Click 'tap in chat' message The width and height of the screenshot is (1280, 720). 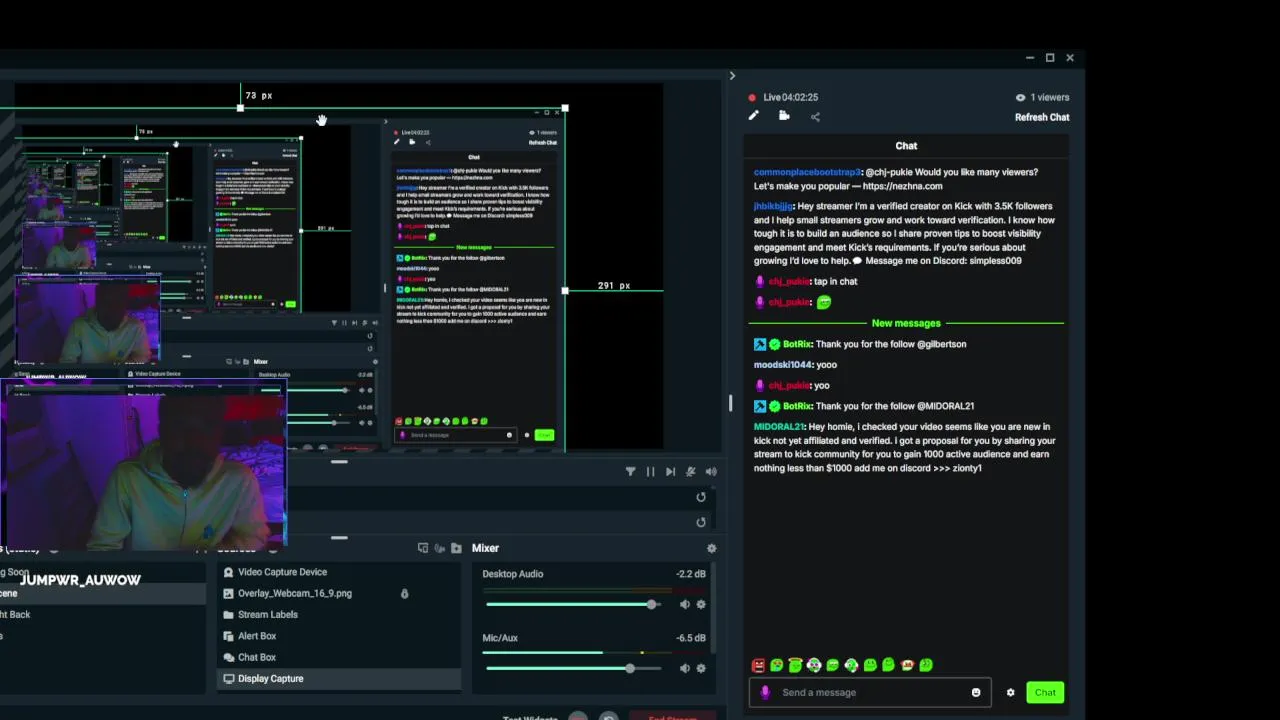tap(835, 282)
